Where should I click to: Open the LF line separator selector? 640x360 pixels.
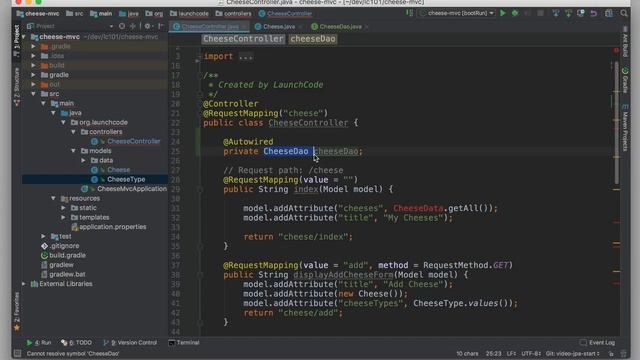point(511,354)
